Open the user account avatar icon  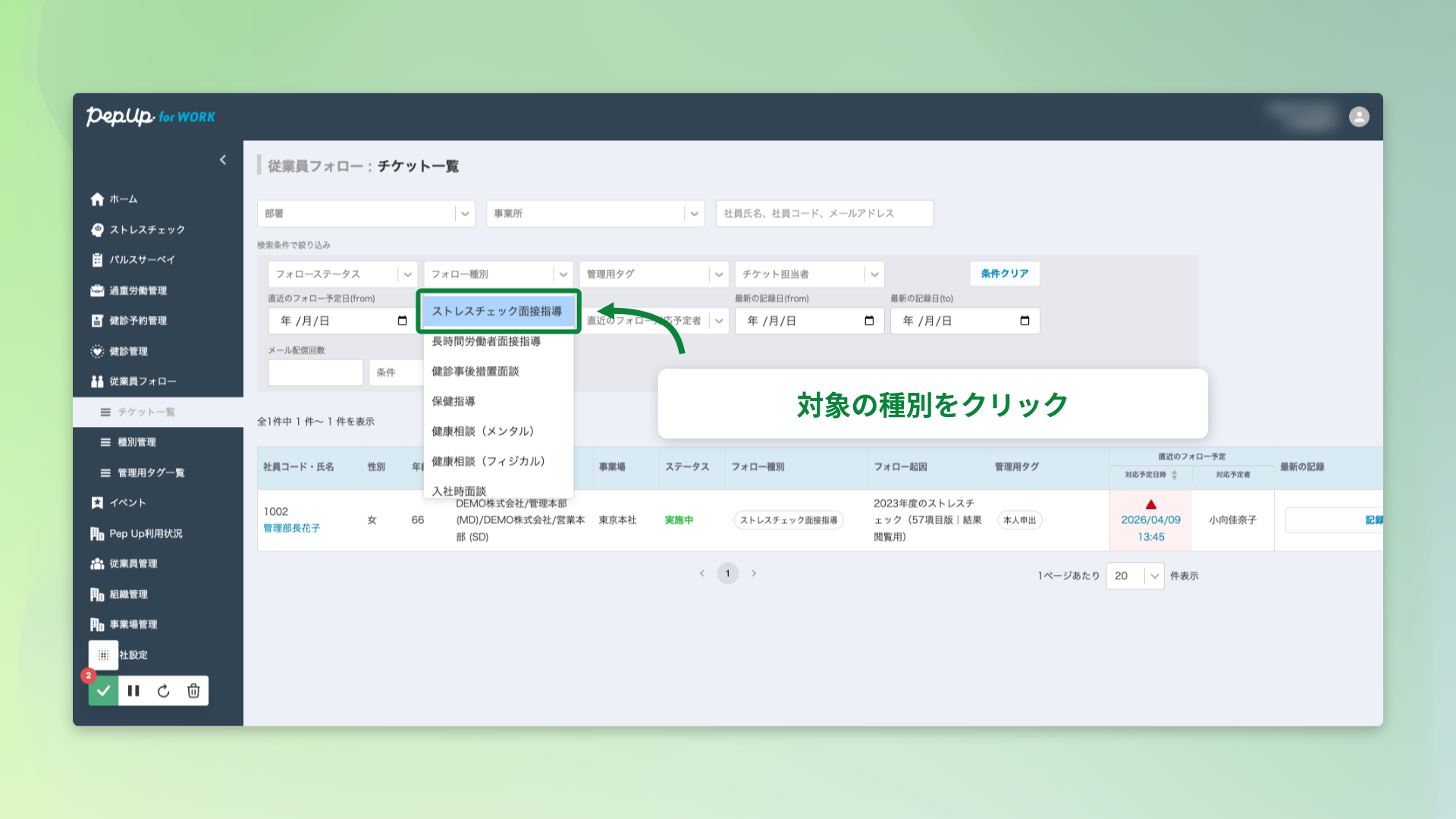pos(1359,117)
